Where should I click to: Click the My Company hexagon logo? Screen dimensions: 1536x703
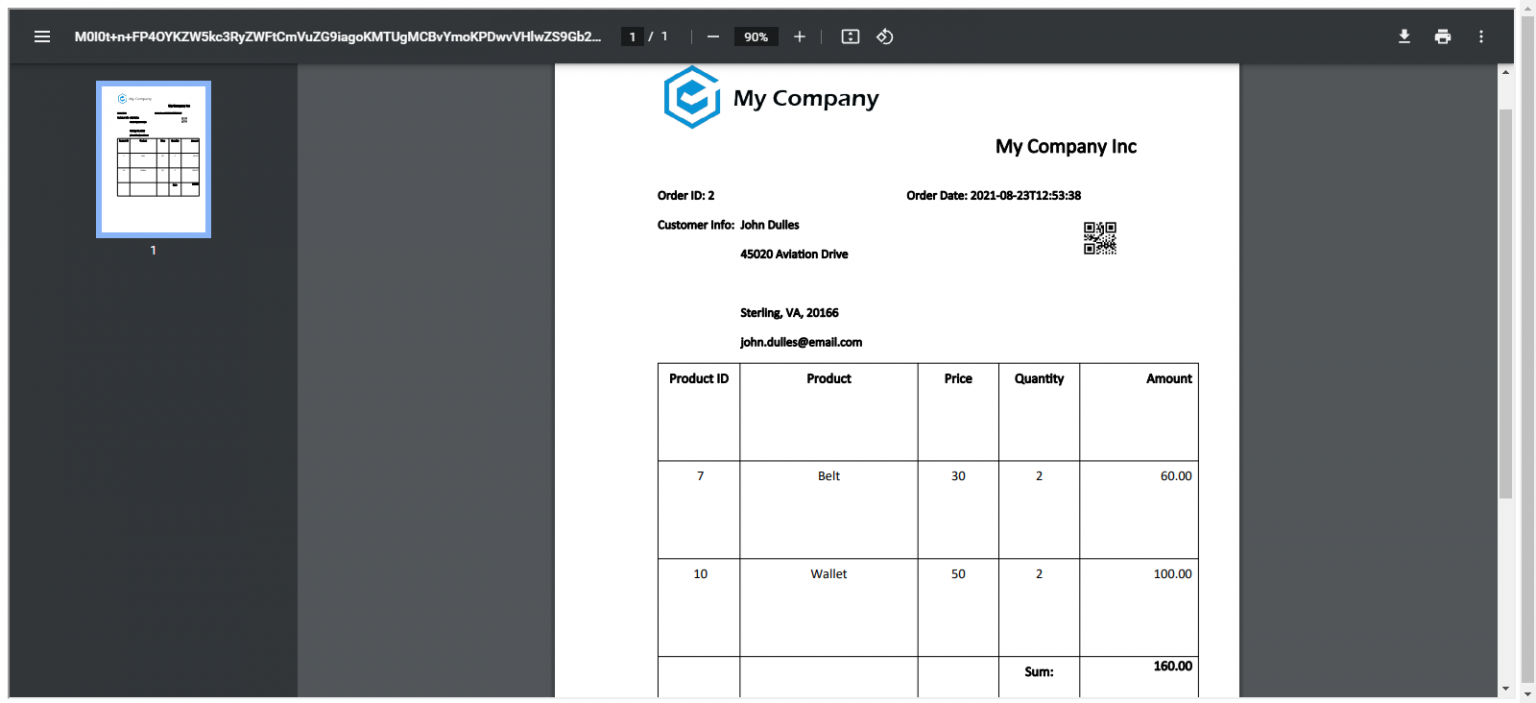click(x=691, y=97)
